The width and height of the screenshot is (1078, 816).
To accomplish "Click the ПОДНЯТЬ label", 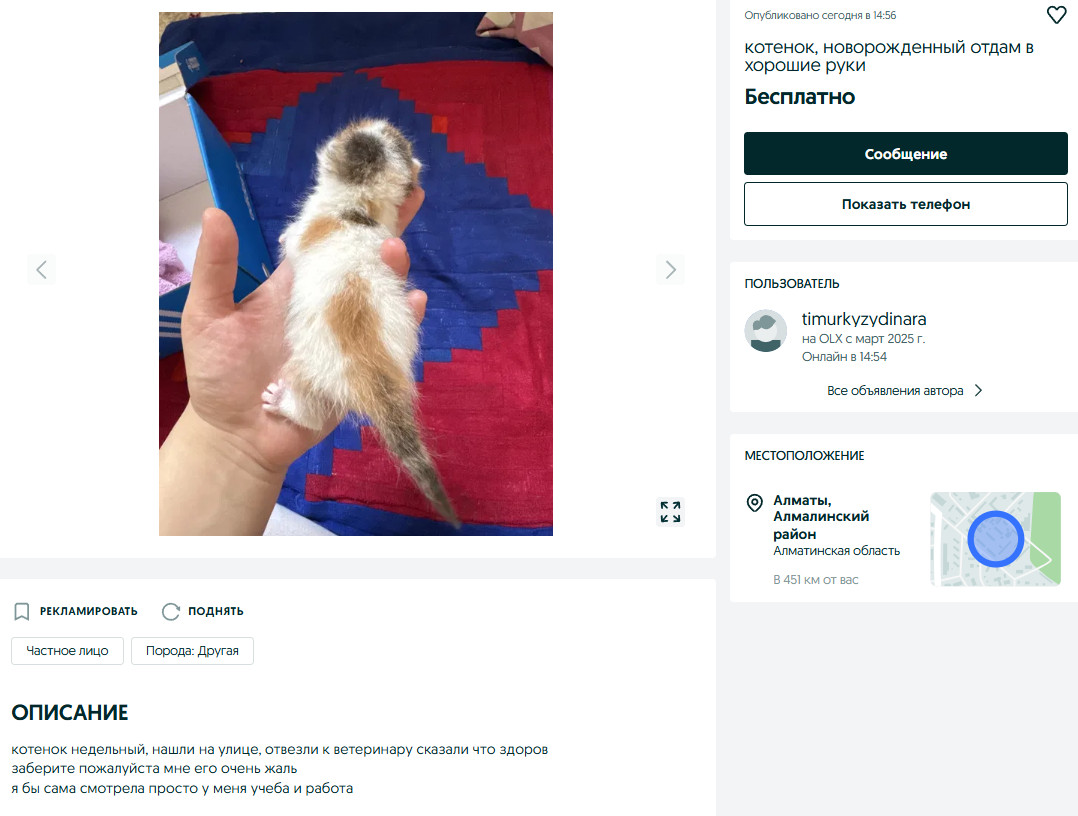I will tap(216, 611).
